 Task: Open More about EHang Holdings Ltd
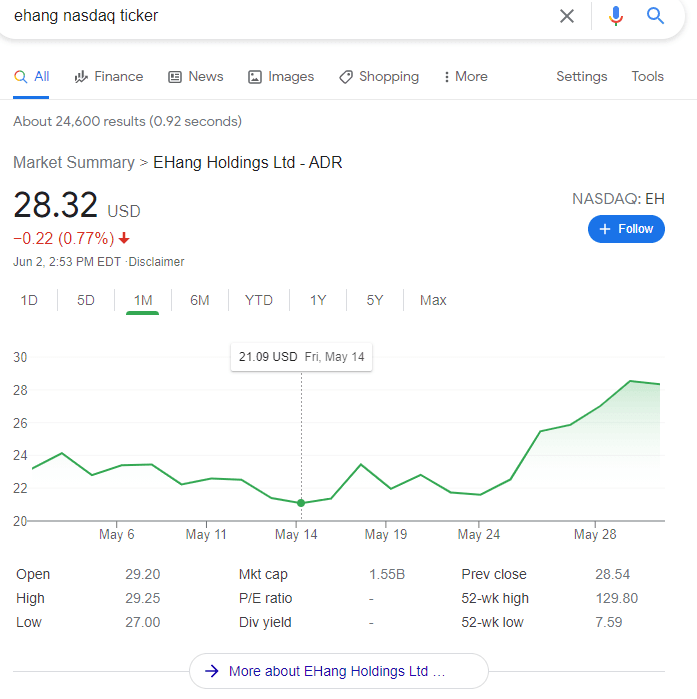tap(338, 671)
